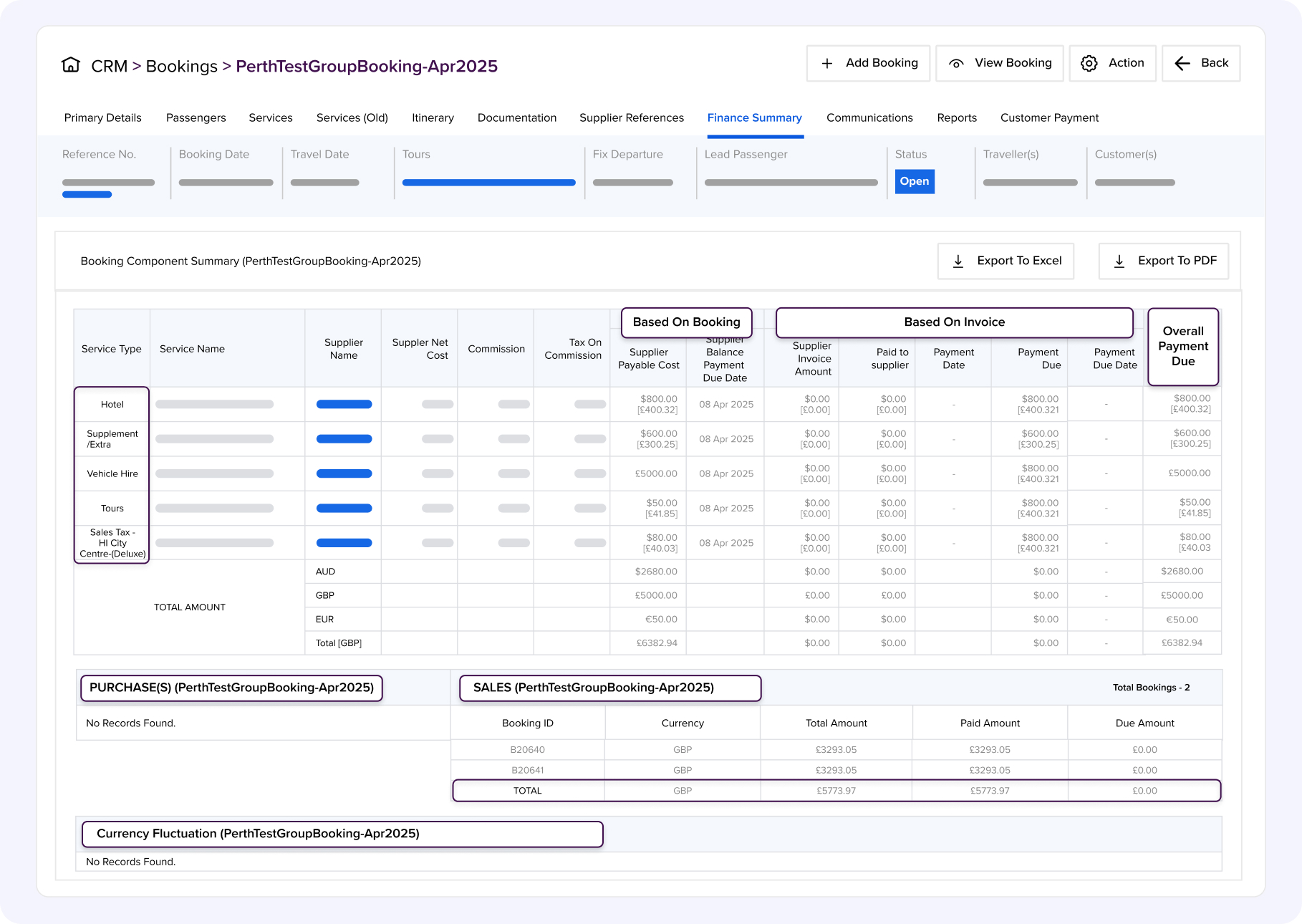Screen dimensions: 1302x924
Task: Open the Services tab
Action: click(271, 117)
